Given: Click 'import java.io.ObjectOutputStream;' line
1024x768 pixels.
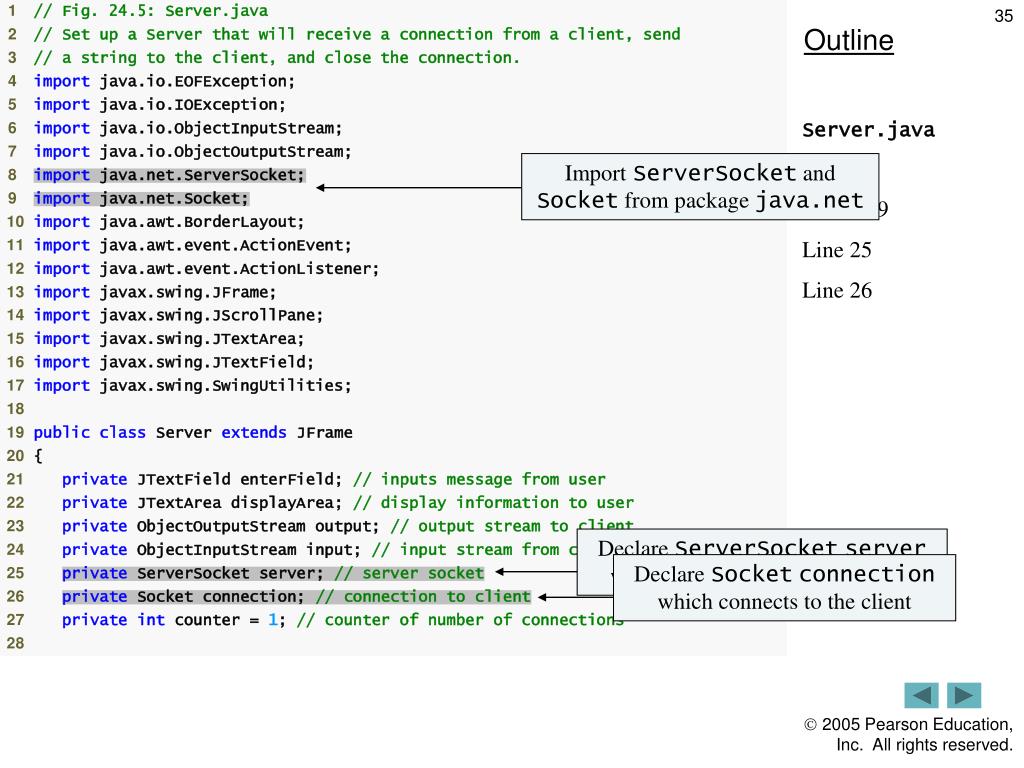Looking at the screenshot, I should coord(192,152).
